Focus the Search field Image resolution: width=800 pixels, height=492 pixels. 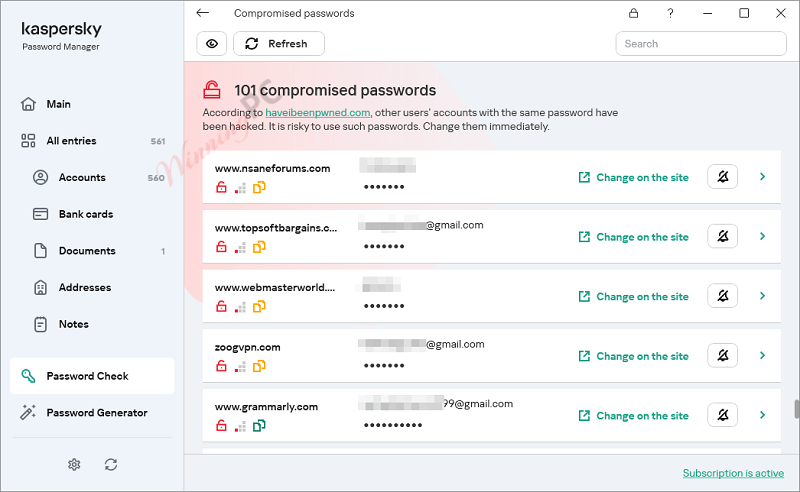[x=701, y=43]
